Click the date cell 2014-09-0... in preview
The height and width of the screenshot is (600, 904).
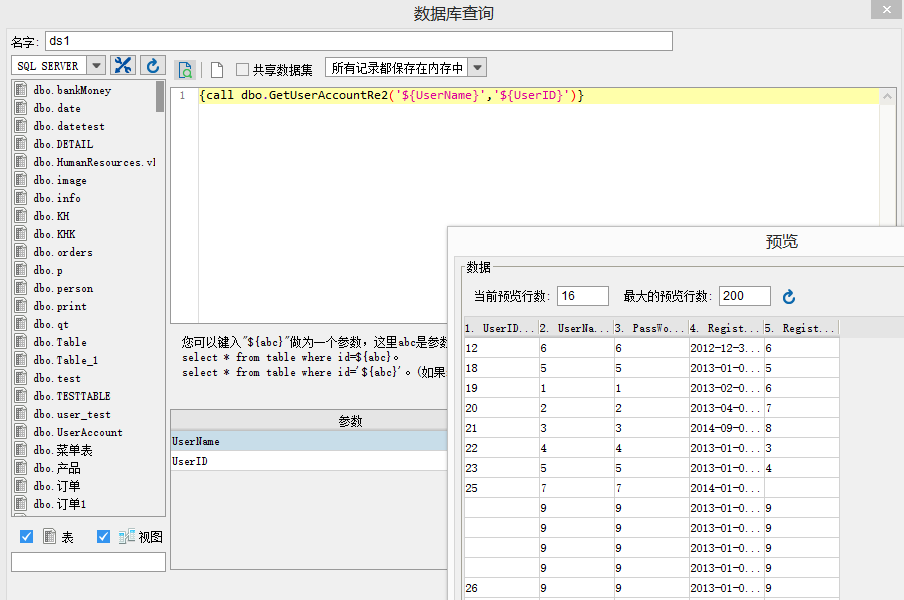click(726, 428)
